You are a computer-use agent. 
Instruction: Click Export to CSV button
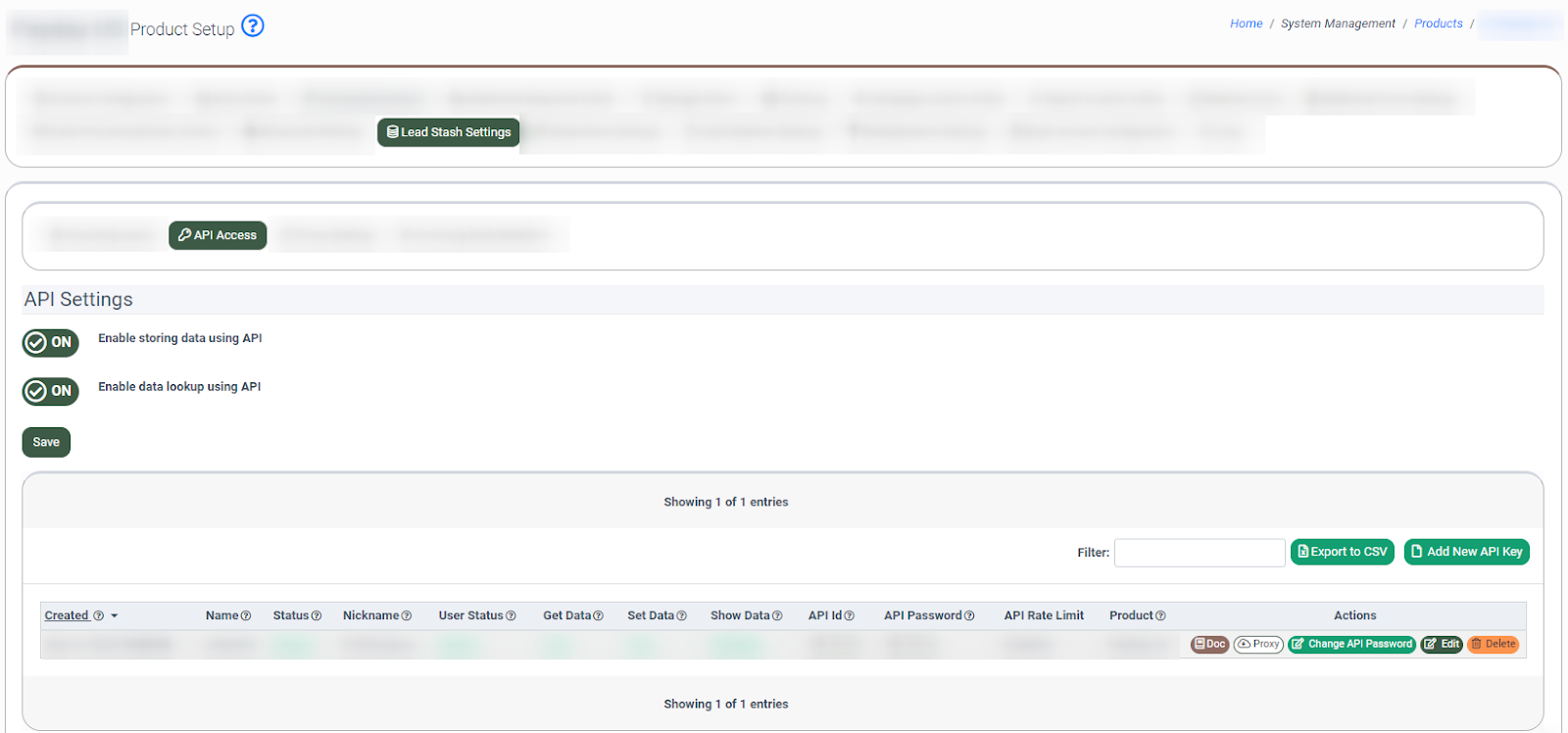pos(1342,552)
